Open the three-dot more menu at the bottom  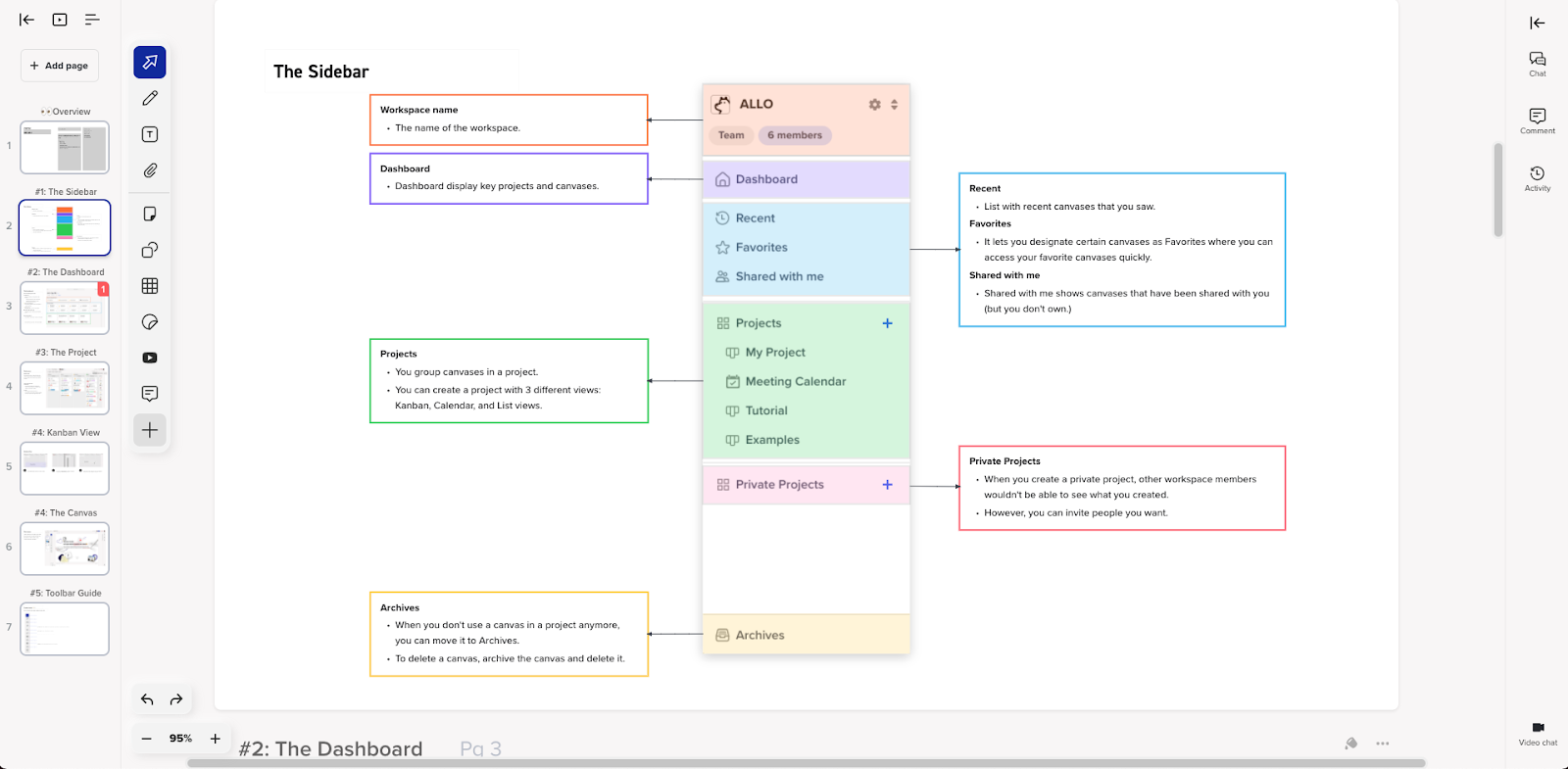click(x=1382, y=744)
